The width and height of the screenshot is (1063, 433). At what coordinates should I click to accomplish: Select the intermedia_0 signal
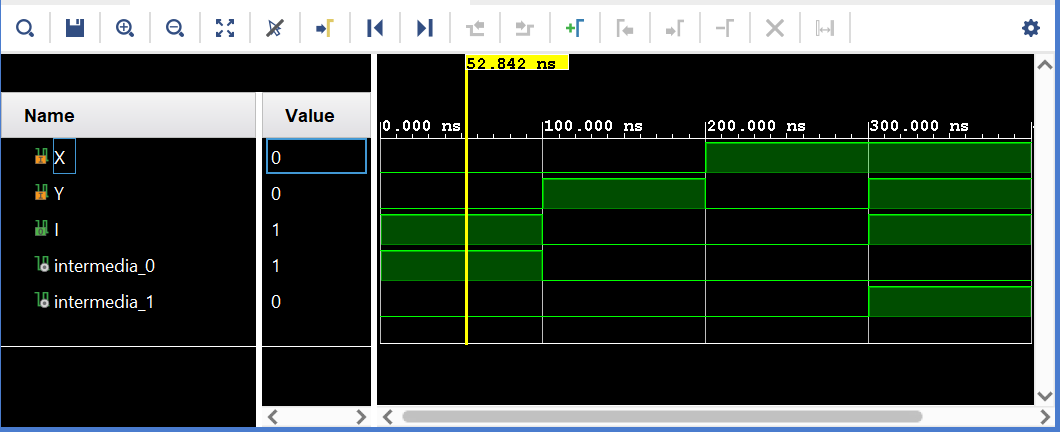[104, 266]
